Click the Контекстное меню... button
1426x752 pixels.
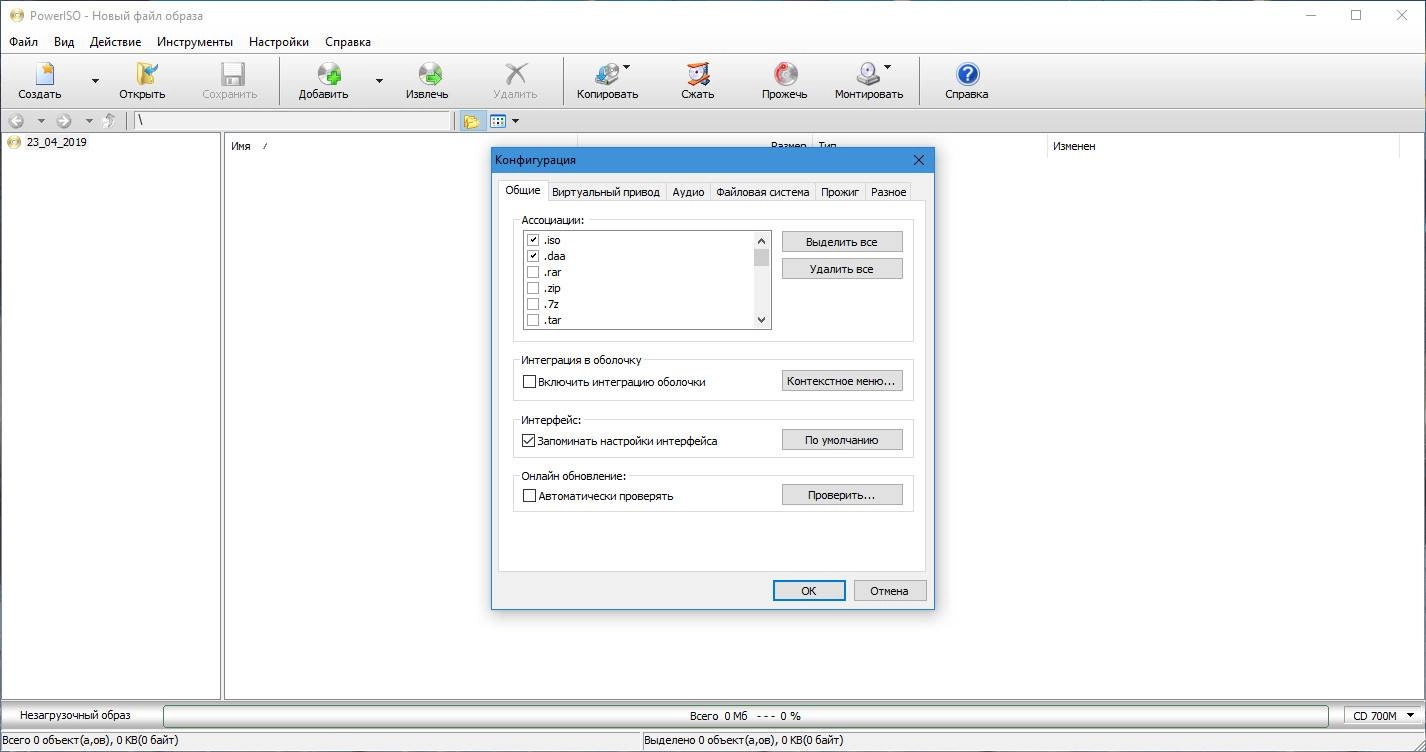pos(842,381)
